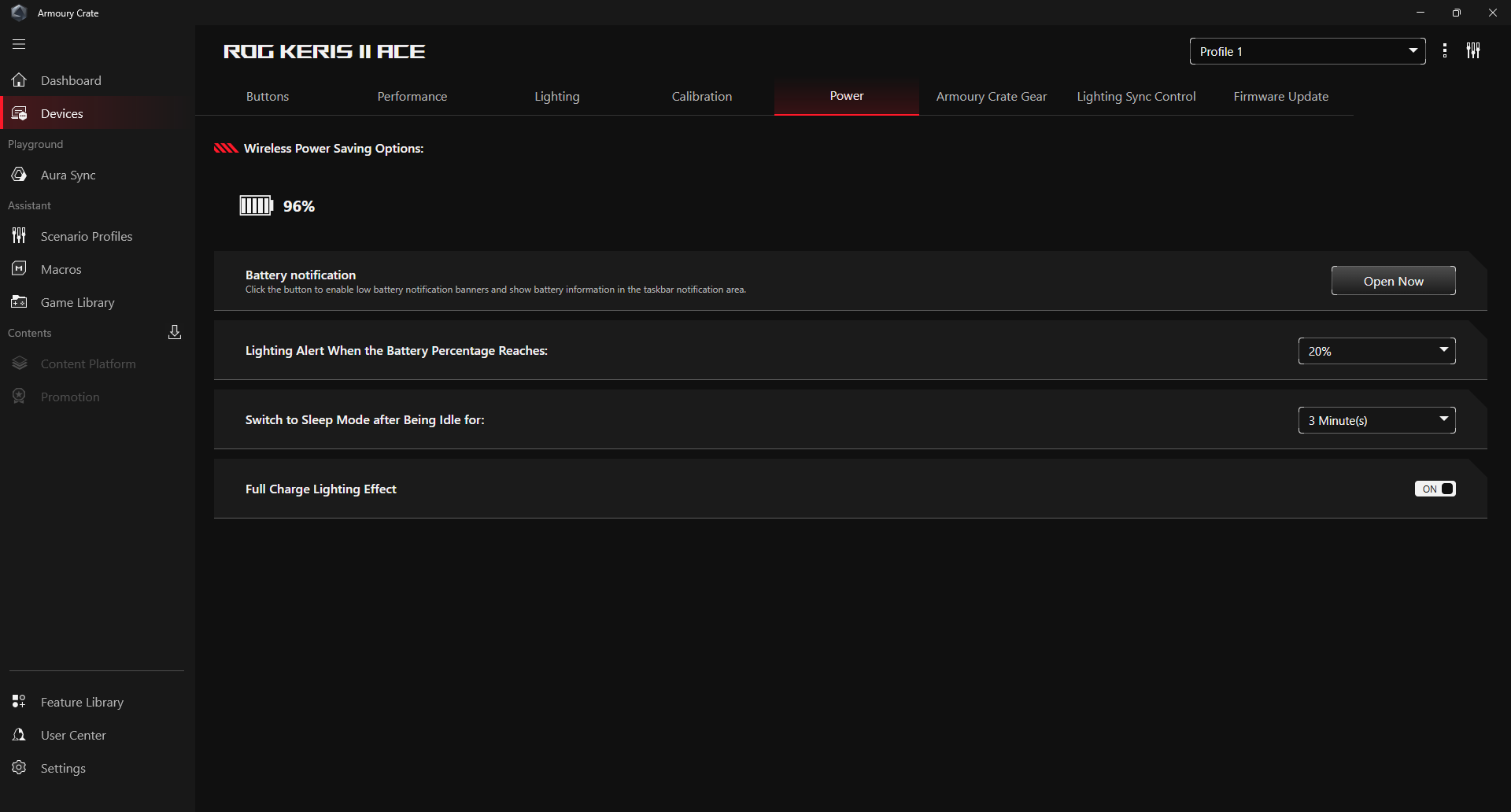Screen dimensions: 1511x812
Task: Select the Power tab
Action: click(x=847, y=96)
